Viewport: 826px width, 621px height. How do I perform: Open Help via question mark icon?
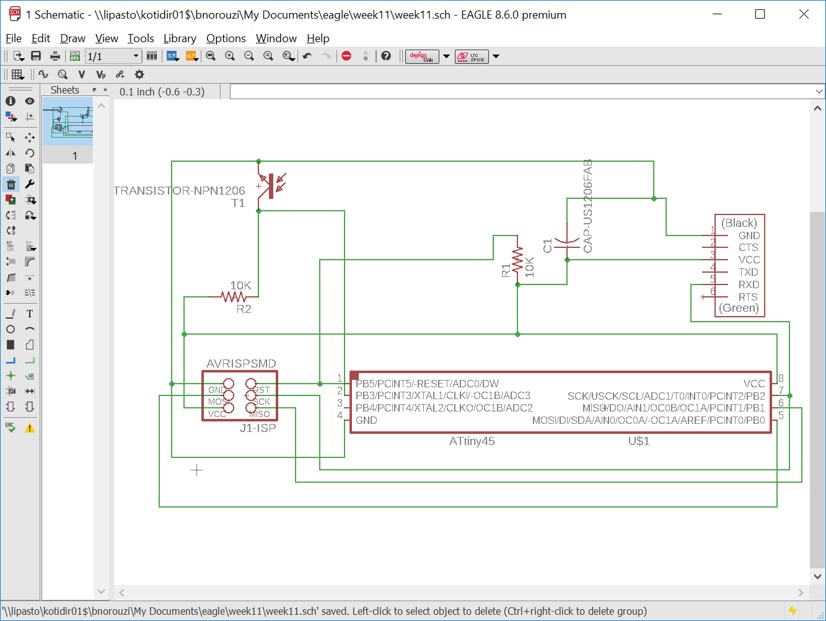pos(386,56)
